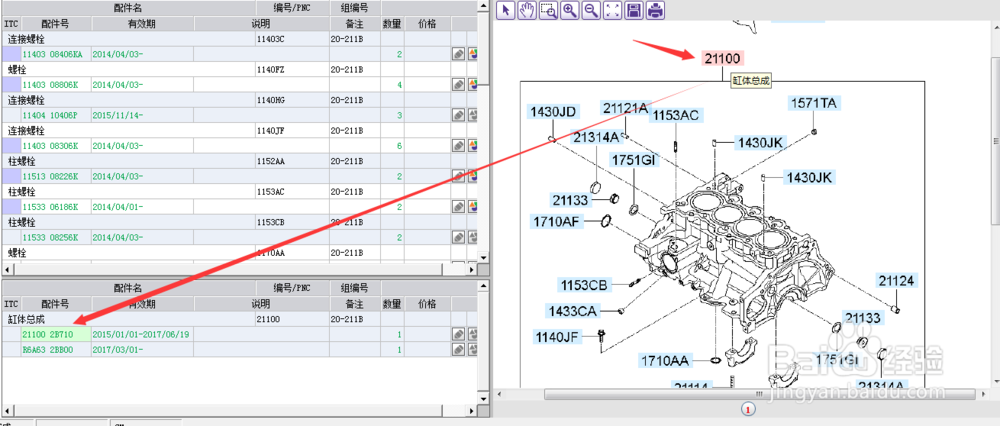This screenshot has height=426, width=1000.
Task: Open shapes icon for R6A63 2BB00 row
Action: [x=473, y=349]
